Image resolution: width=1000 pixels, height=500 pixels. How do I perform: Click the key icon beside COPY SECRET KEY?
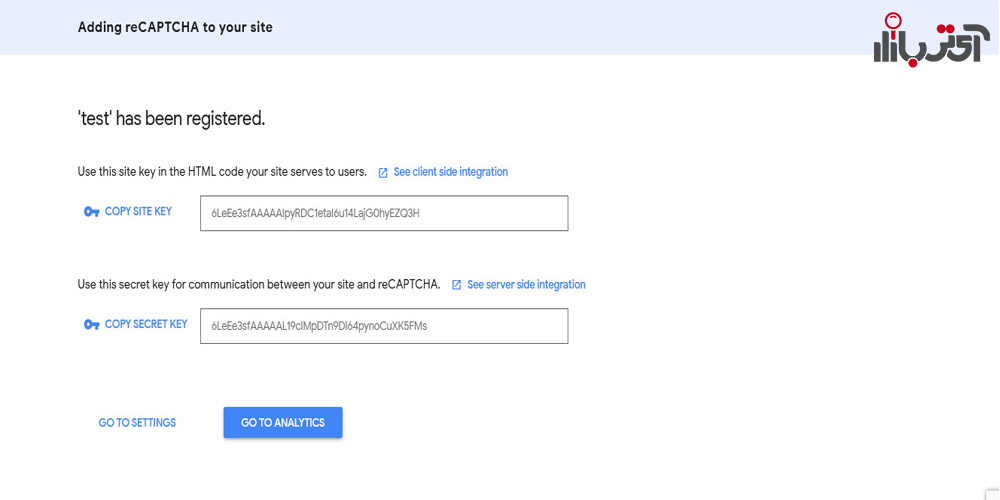91,325
